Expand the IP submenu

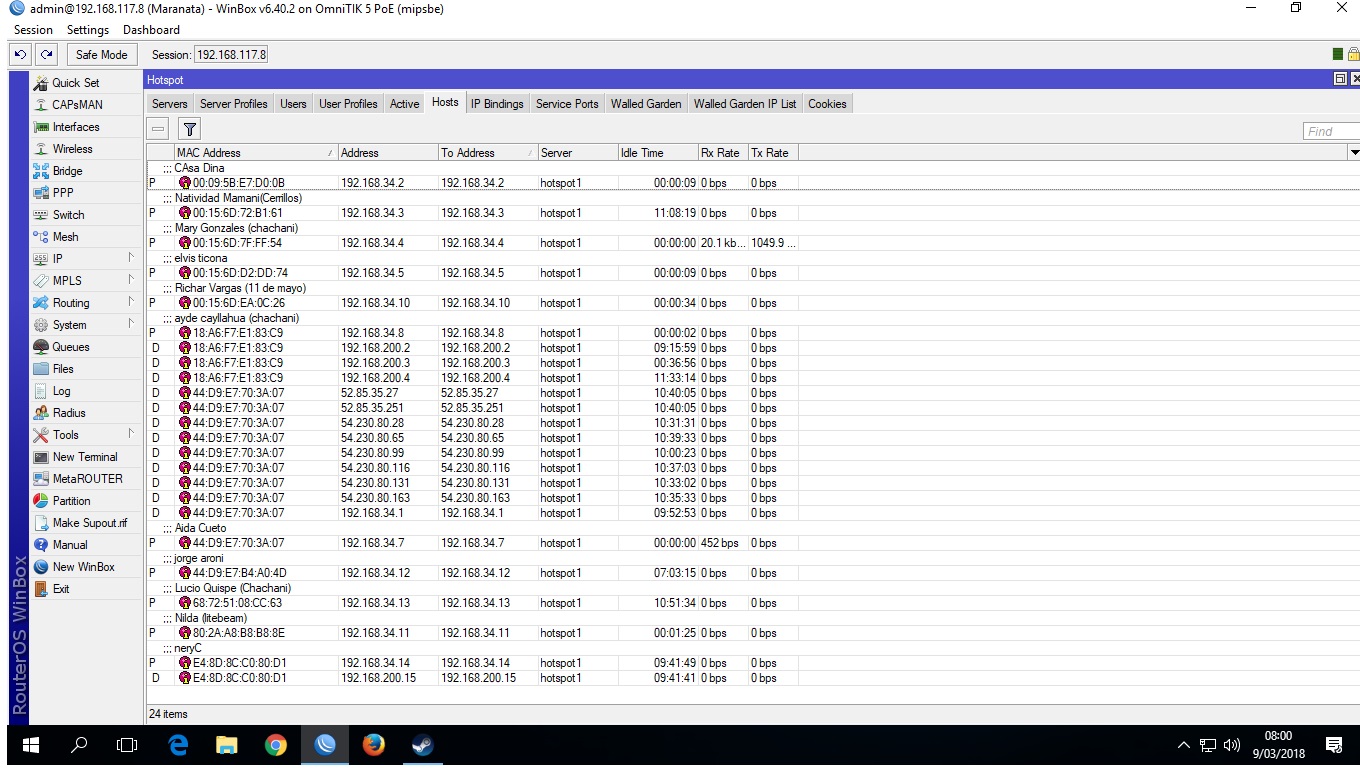tap(131, 258)
